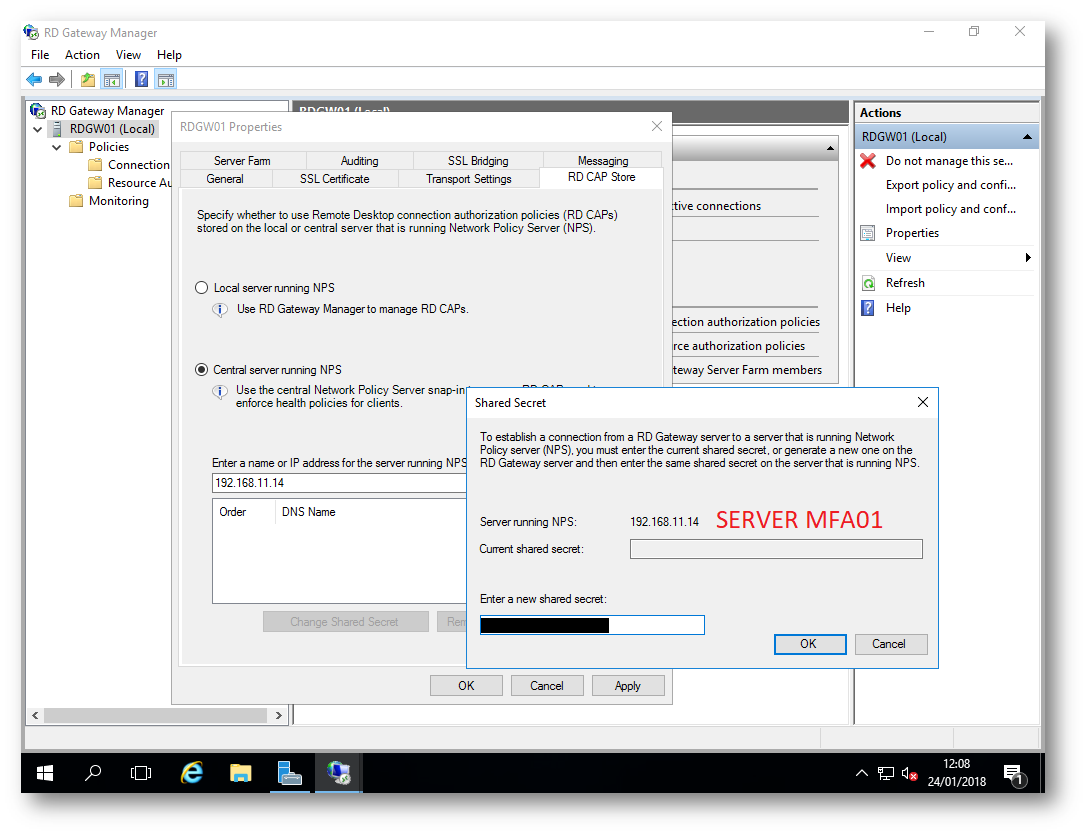The width and height of the screenshot is (1087, 835).
Task: Show hidden tray icons chevron
Action: click(862, 773)
